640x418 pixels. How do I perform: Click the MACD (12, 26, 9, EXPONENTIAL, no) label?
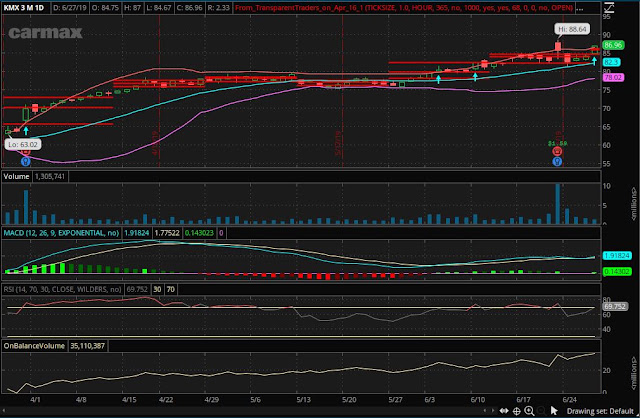61,233
